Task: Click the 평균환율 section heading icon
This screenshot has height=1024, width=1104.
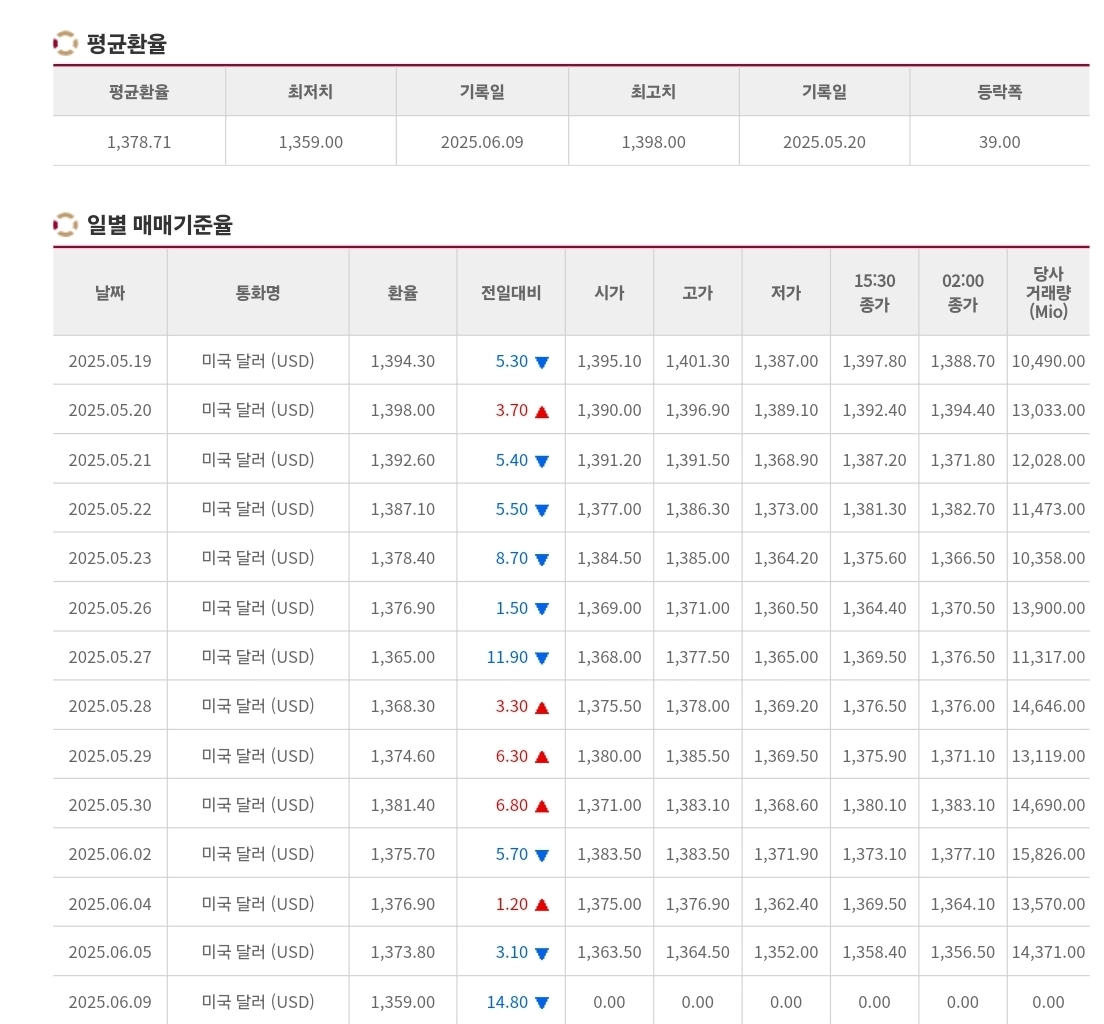Action: (x=65, y=43)
